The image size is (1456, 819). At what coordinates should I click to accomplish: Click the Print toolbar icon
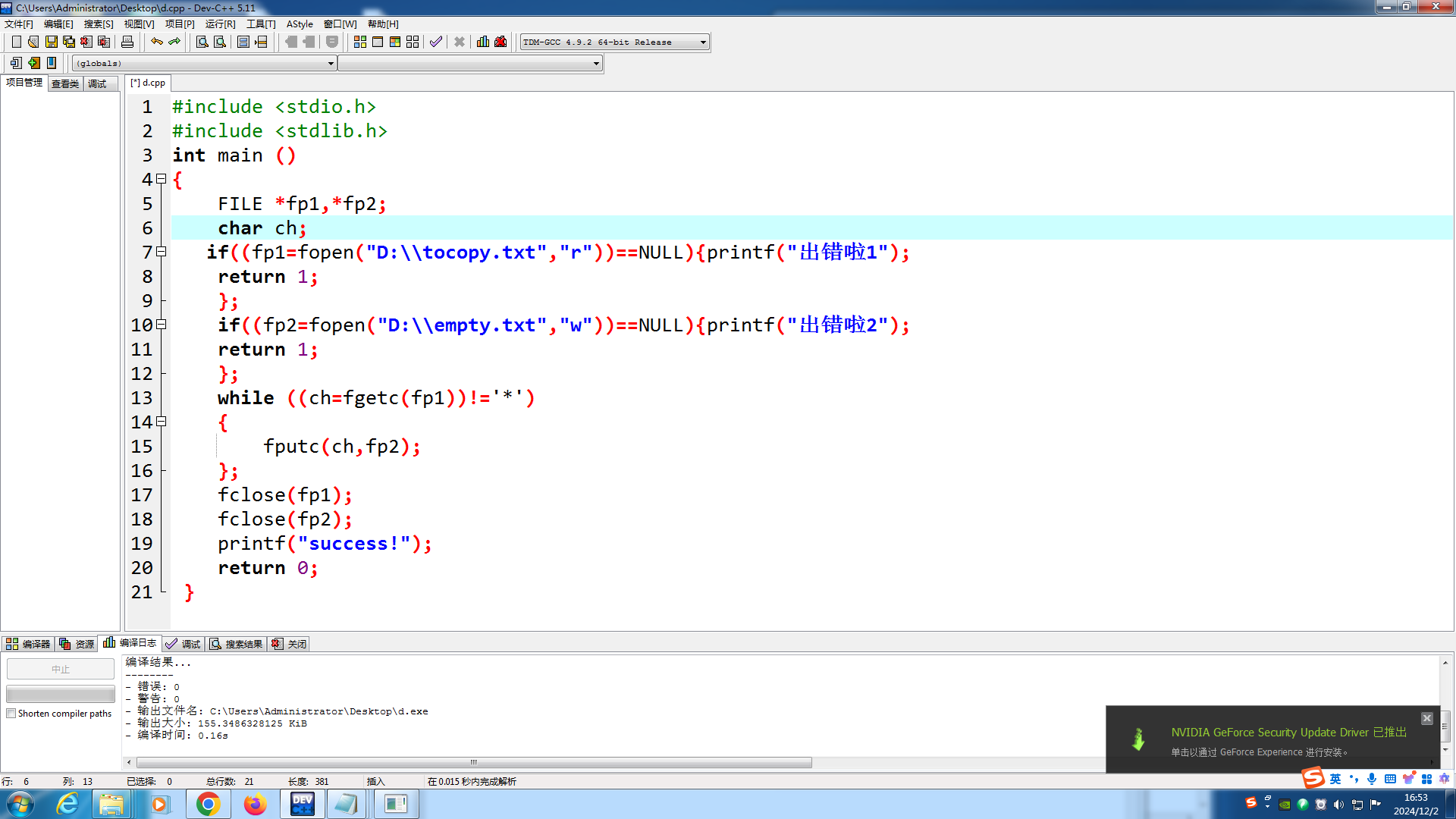pyautogui.click(x=127, y=42)
